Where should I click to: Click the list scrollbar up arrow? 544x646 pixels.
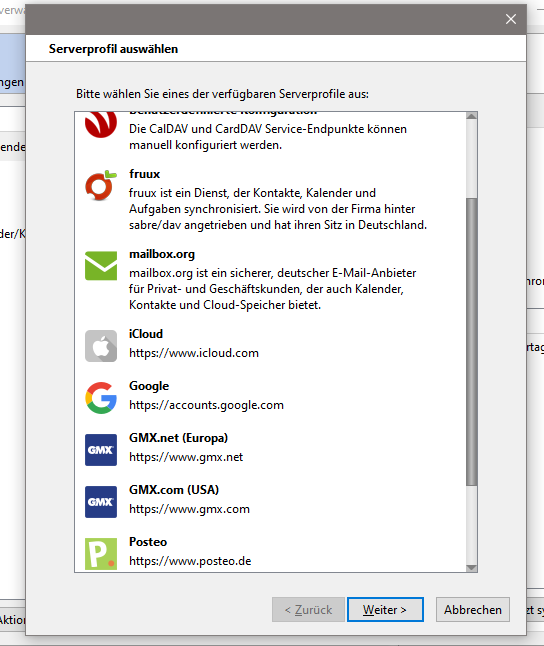(x=471, y=116)
